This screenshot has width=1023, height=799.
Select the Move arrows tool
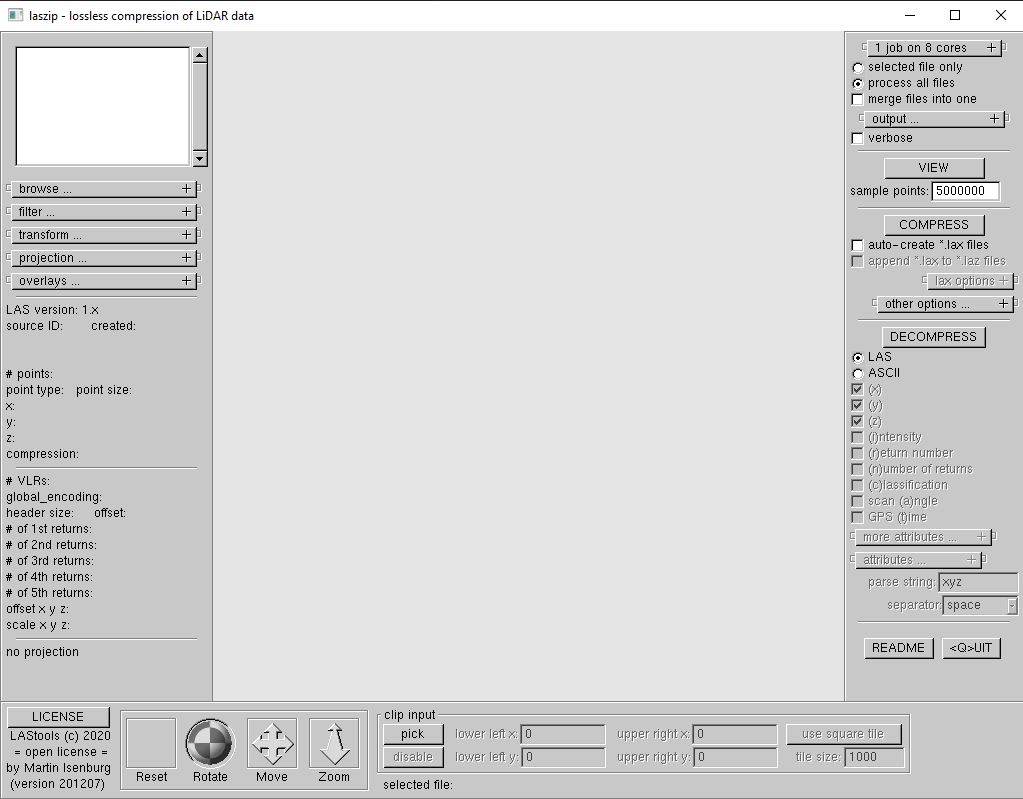tap(271, 743)
